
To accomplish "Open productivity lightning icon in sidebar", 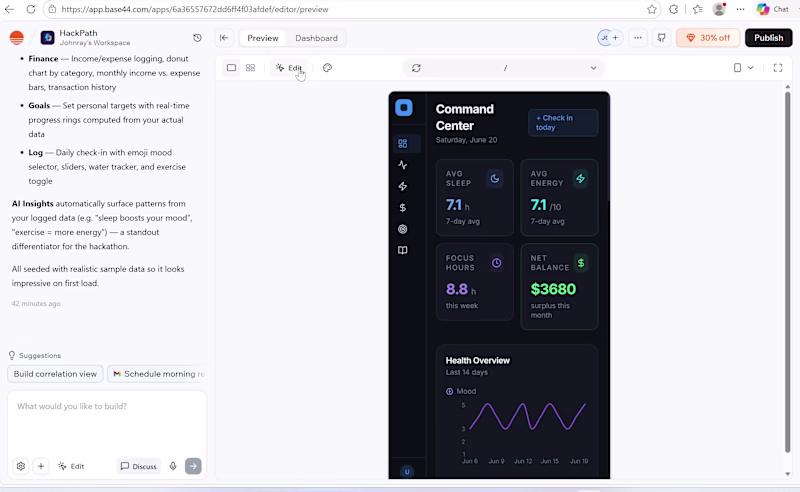I will click(403, 186).
